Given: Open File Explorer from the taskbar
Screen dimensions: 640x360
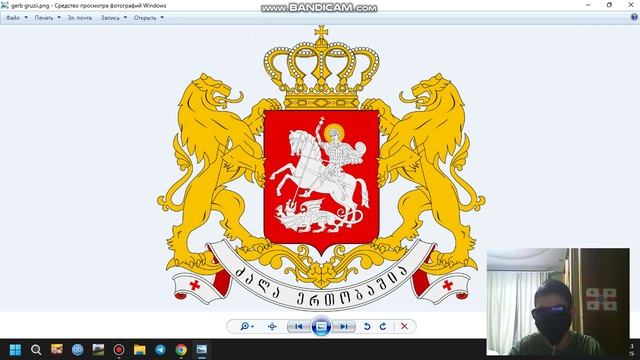Looking at the screenshot, I should pyautogui.click(x=140, y=350).
